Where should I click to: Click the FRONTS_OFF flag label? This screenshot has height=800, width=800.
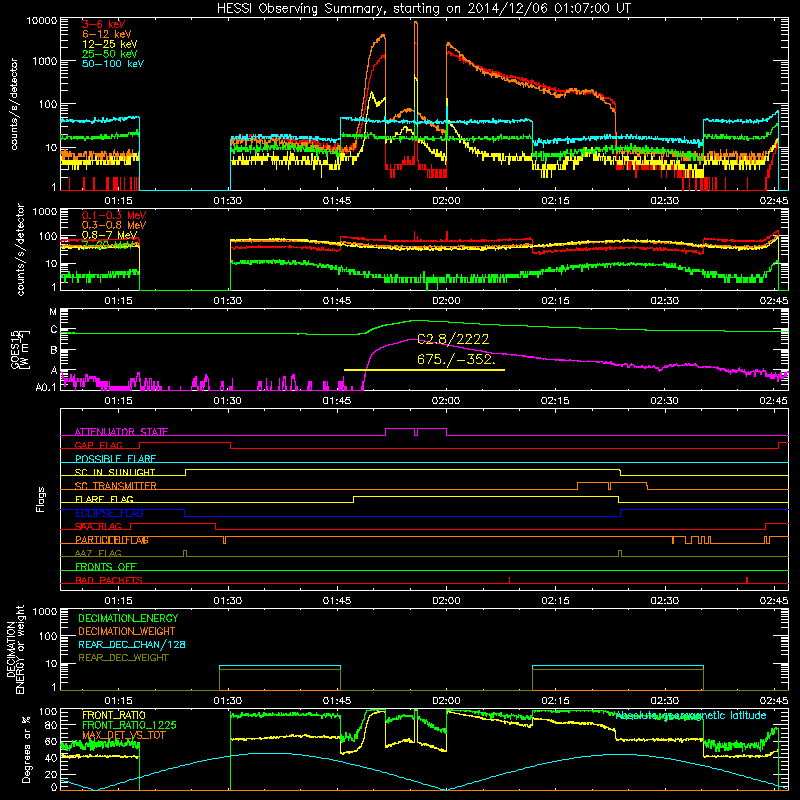click(106, 567)
